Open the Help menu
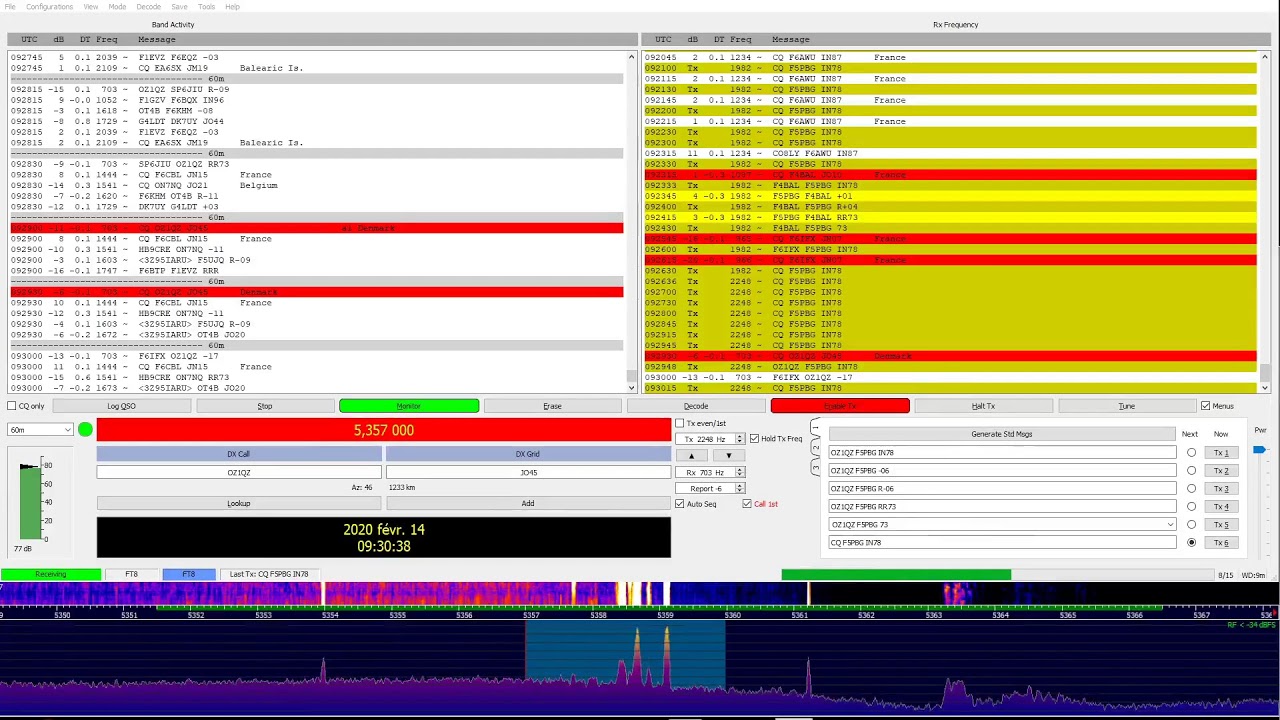 click(232, 7)
